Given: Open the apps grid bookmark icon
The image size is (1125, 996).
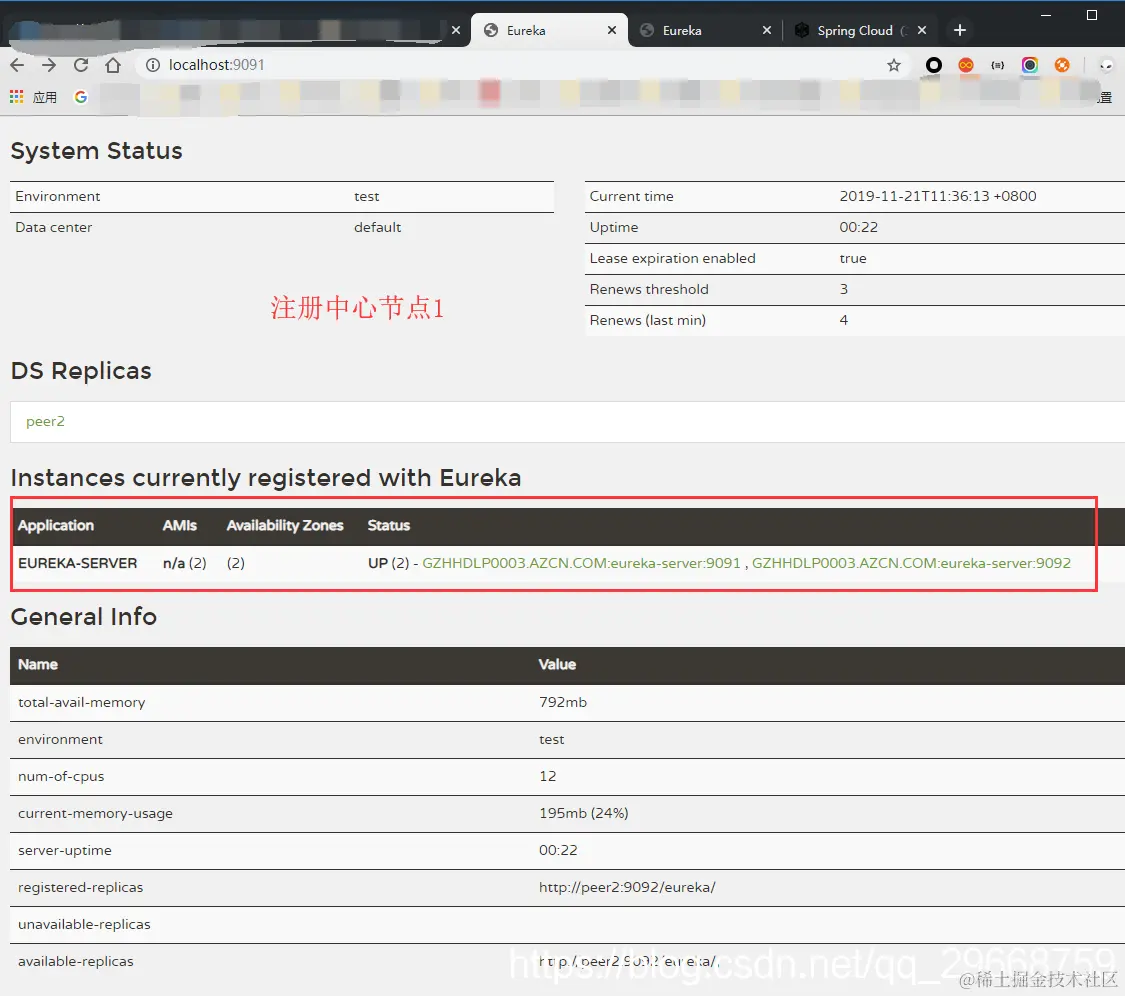Looking at the screenshot, I should point(17,97).
